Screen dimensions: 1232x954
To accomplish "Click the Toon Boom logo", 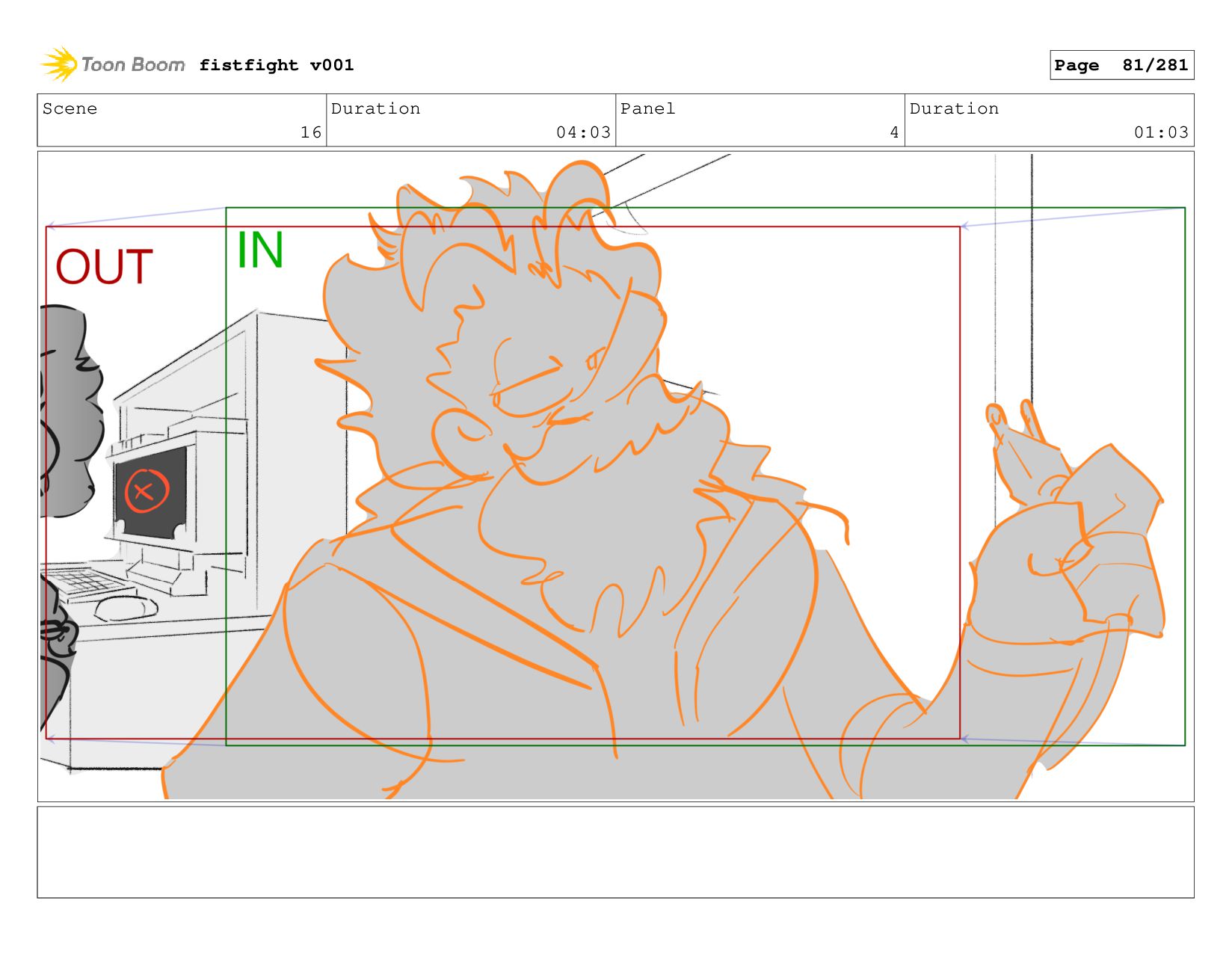I will tap(113, 64).
